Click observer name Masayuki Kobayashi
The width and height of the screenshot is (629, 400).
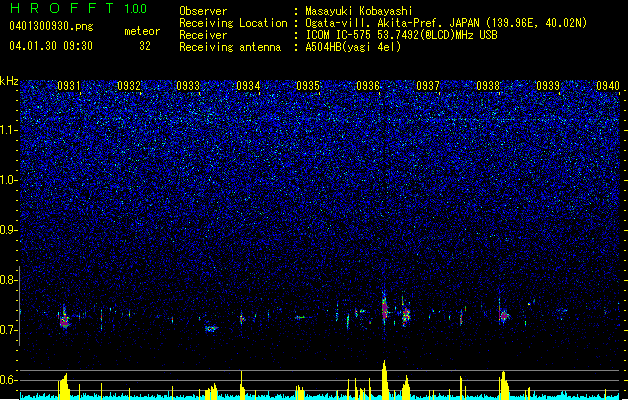(359, 11)
